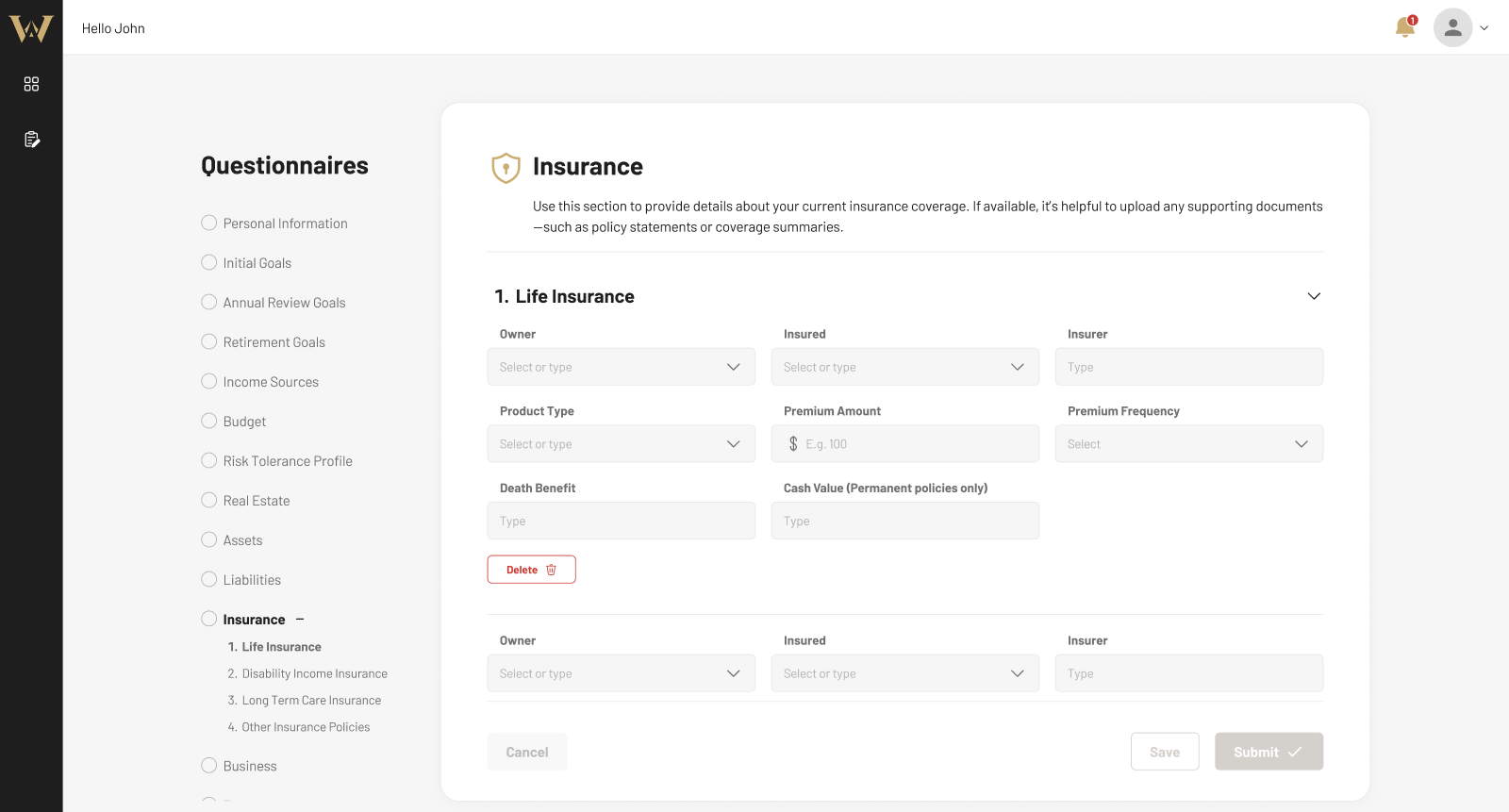Open notifications bell

pos(1405,26)
